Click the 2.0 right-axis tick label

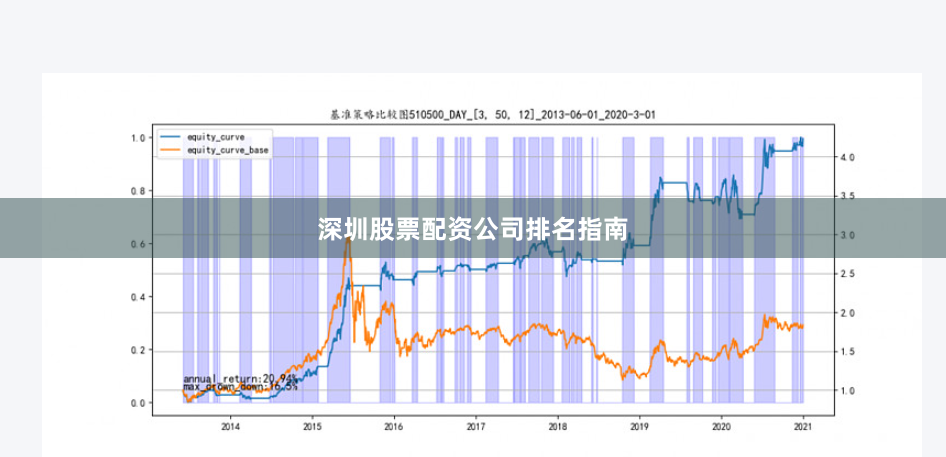tap(846, 313)
